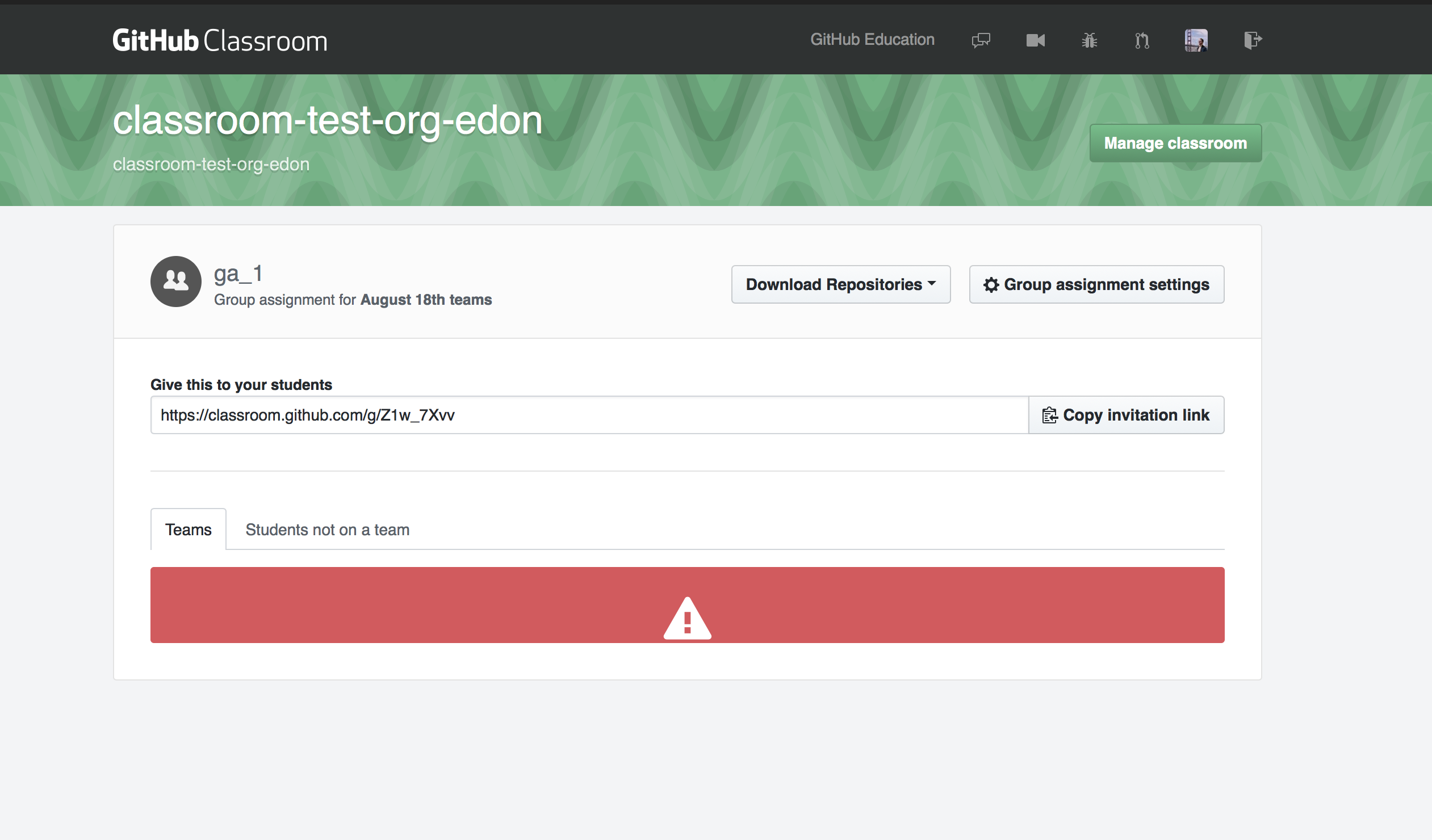
Task: Click the video camera icon in the navbar
Action: pos(1035,40)
